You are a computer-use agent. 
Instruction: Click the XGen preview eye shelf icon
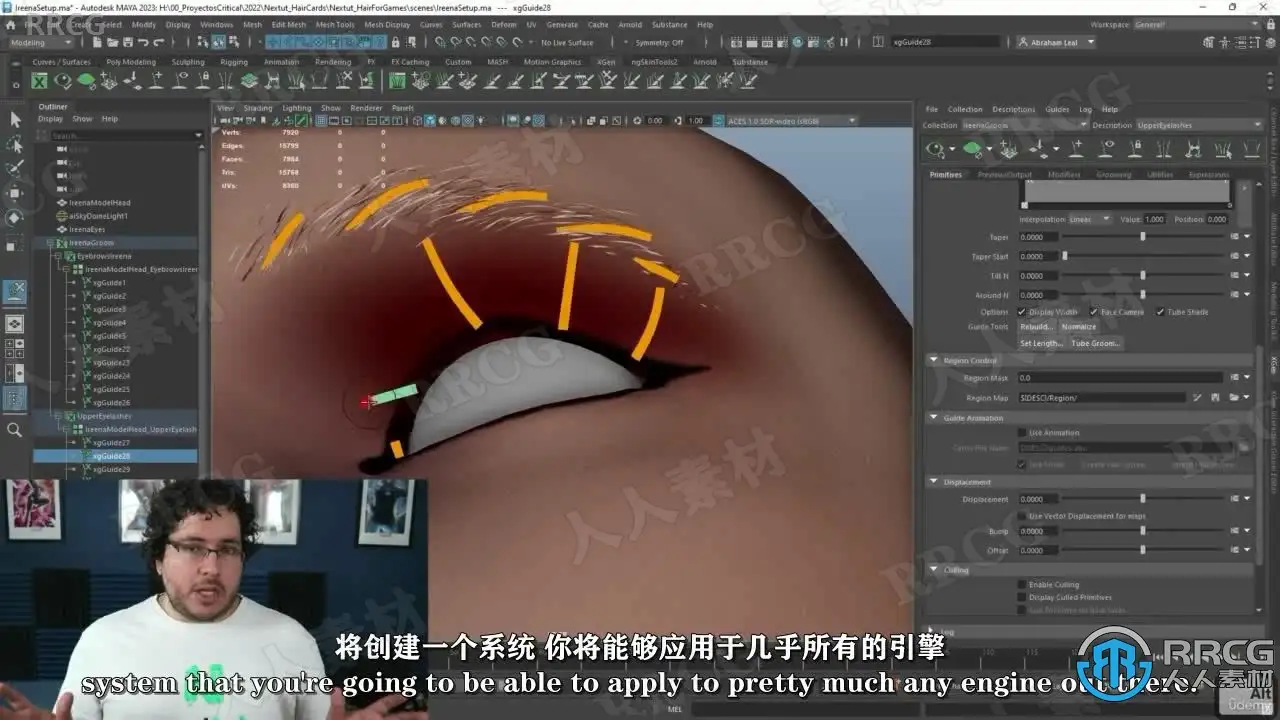coord(63,81)
